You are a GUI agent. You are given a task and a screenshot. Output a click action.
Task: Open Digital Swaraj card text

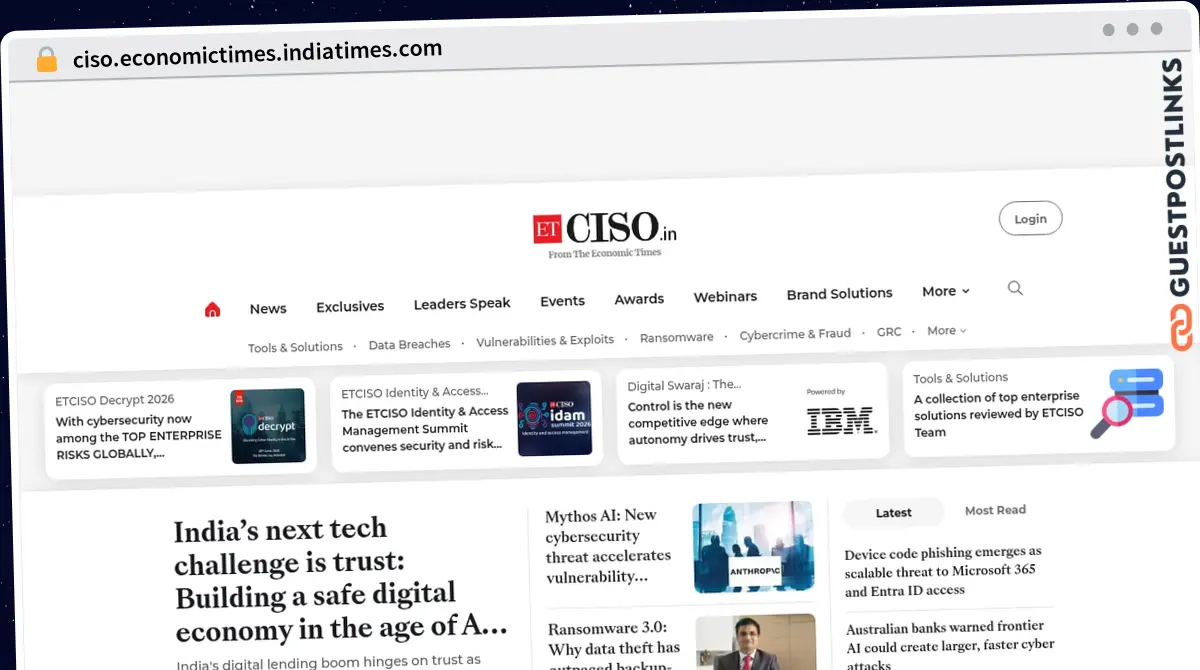(698, 412)
